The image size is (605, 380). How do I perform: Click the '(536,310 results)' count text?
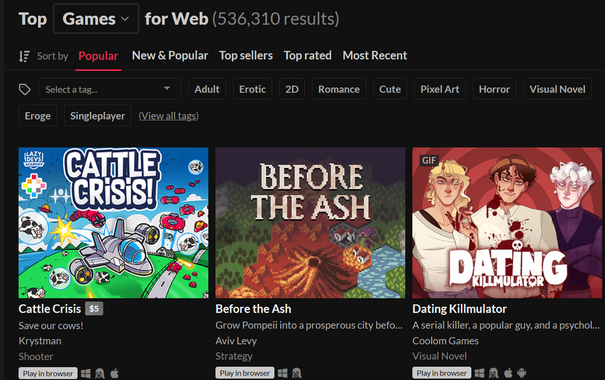click(x=275, y=19)
